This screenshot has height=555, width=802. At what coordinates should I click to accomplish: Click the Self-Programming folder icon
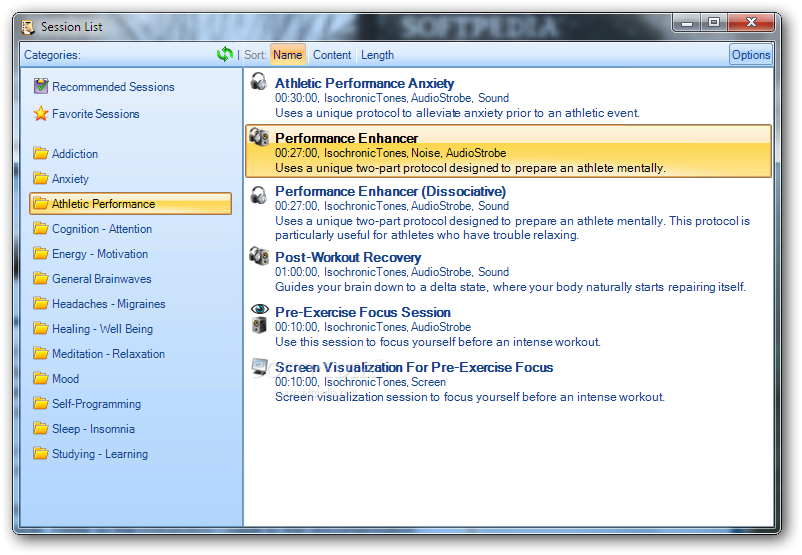coord(40,404)
